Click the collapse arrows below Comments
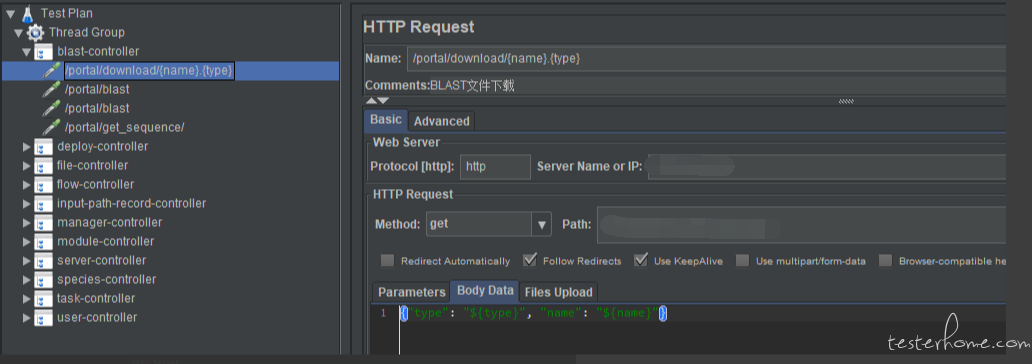This screenshot has height=364, width=1033. [x=377, y=101]
